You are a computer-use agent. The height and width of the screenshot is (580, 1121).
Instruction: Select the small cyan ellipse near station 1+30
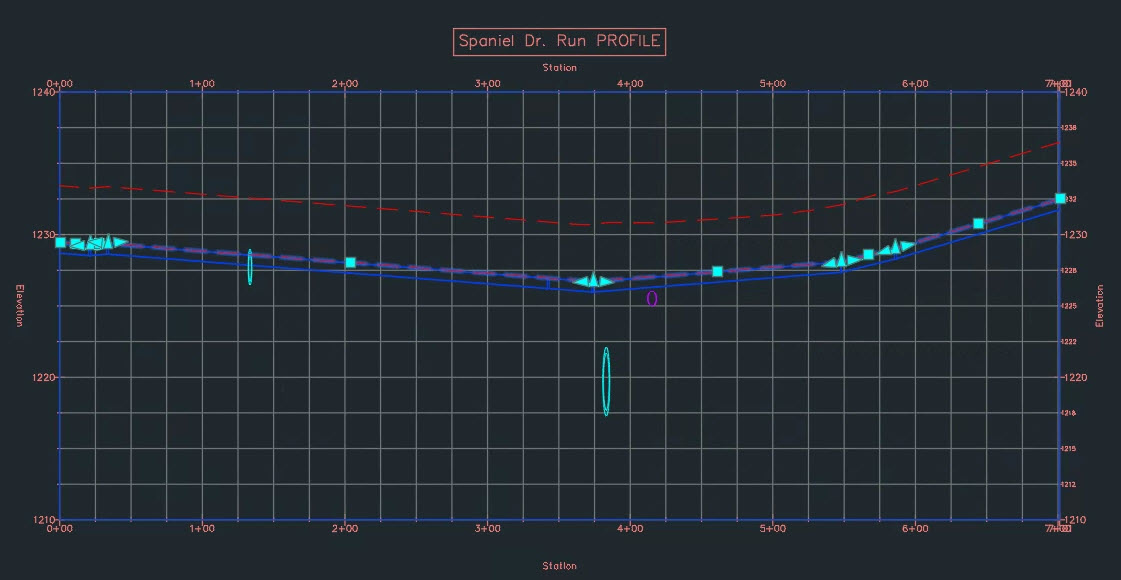[x=250, y=267]
